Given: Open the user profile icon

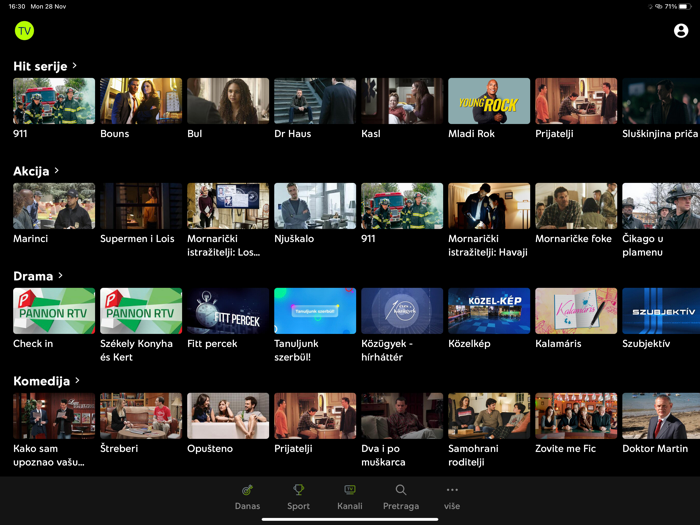Looking at the screenshot, I should 680,31.
